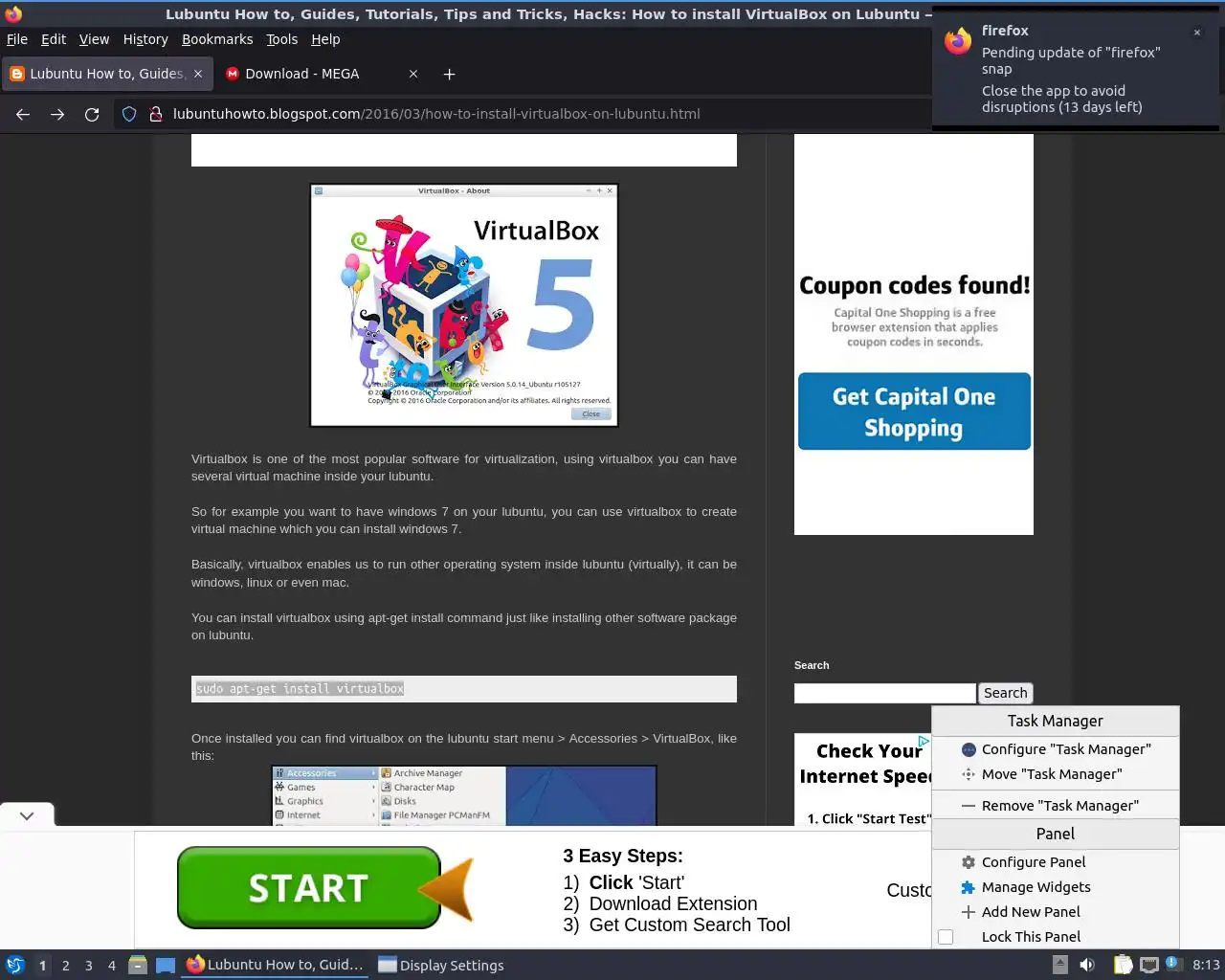Image resolution: width=1225 pixels, height=980 pixels.
Task: Open the Tools menu
Action: (x=281, y=39)
